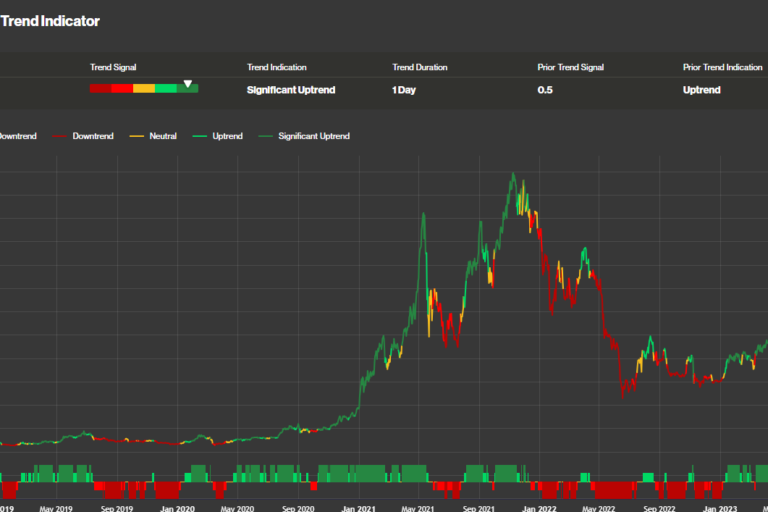Select the bright red Trend Signal gauge segment
Viewport: 768px width, 512px height.
pyautogui.click(x=122, y=89)
